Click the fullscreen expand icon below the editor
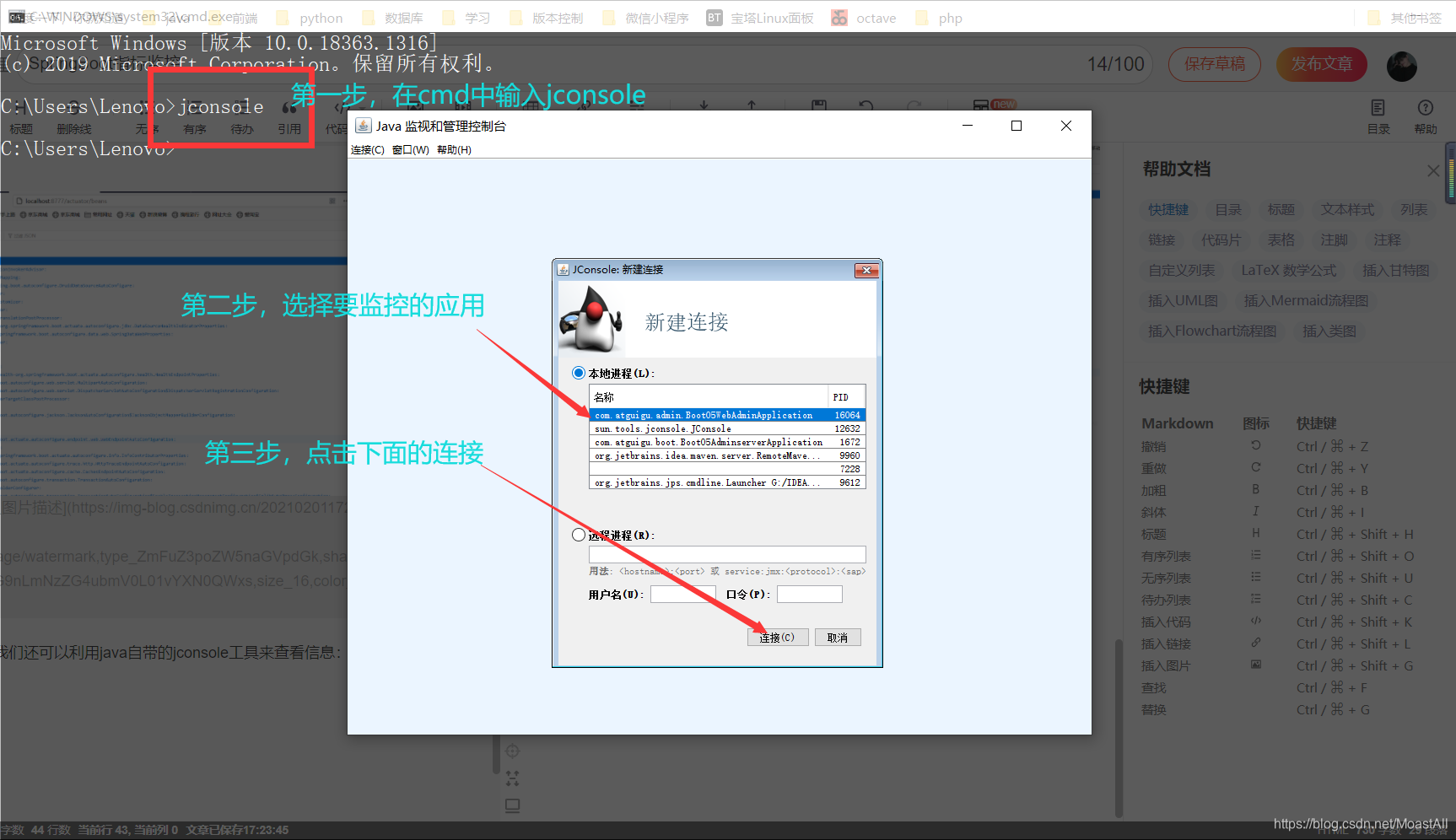 512,778
